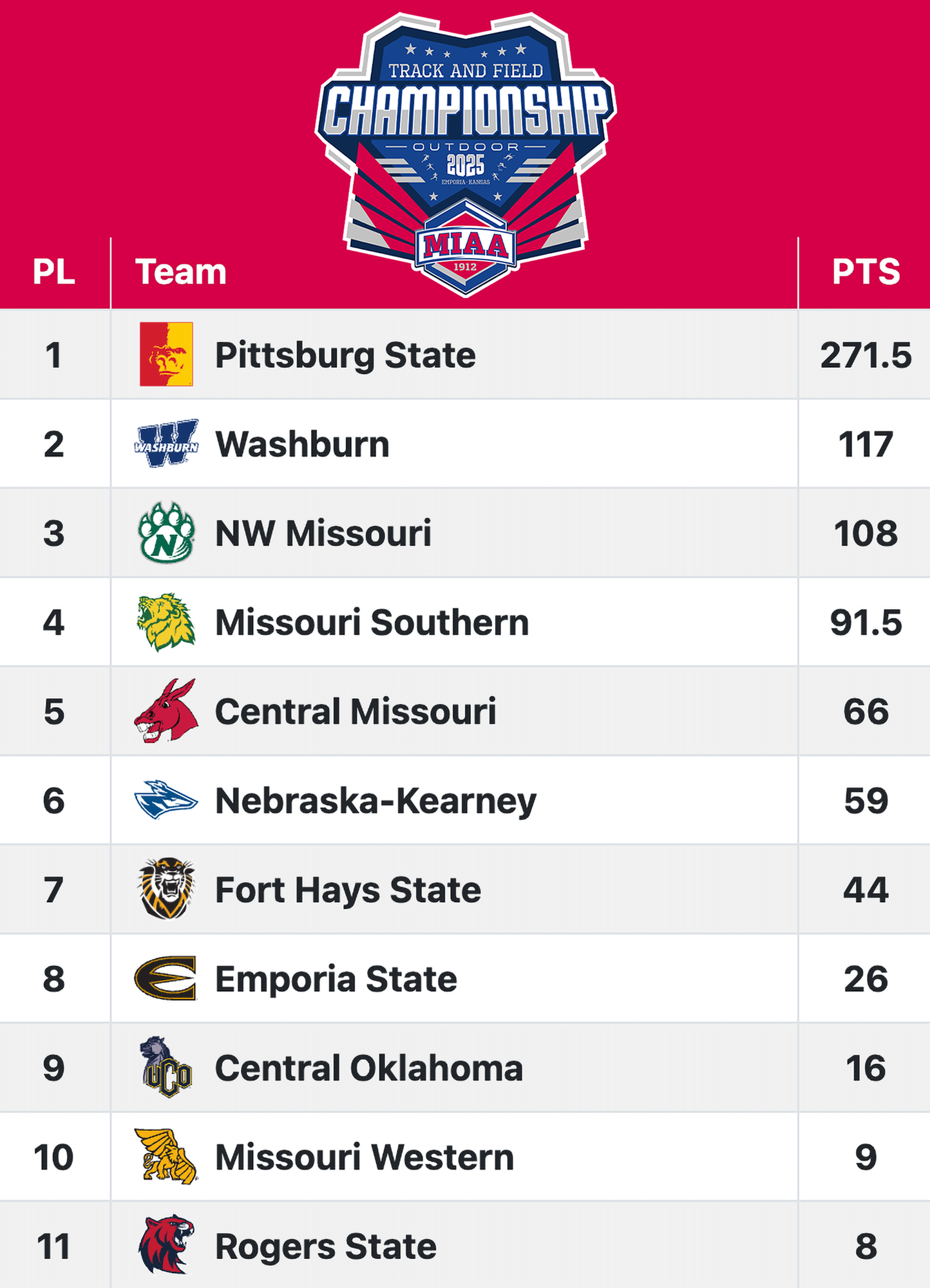Open the Washburn team name link

click(302, 444)
